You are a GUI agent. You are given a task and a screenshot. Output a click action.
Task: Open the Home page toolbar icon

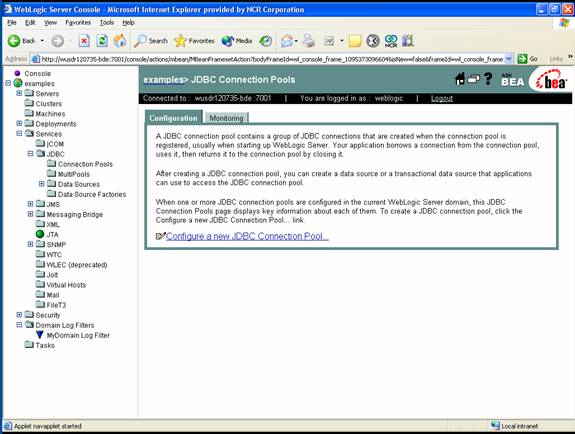point(120,41)
